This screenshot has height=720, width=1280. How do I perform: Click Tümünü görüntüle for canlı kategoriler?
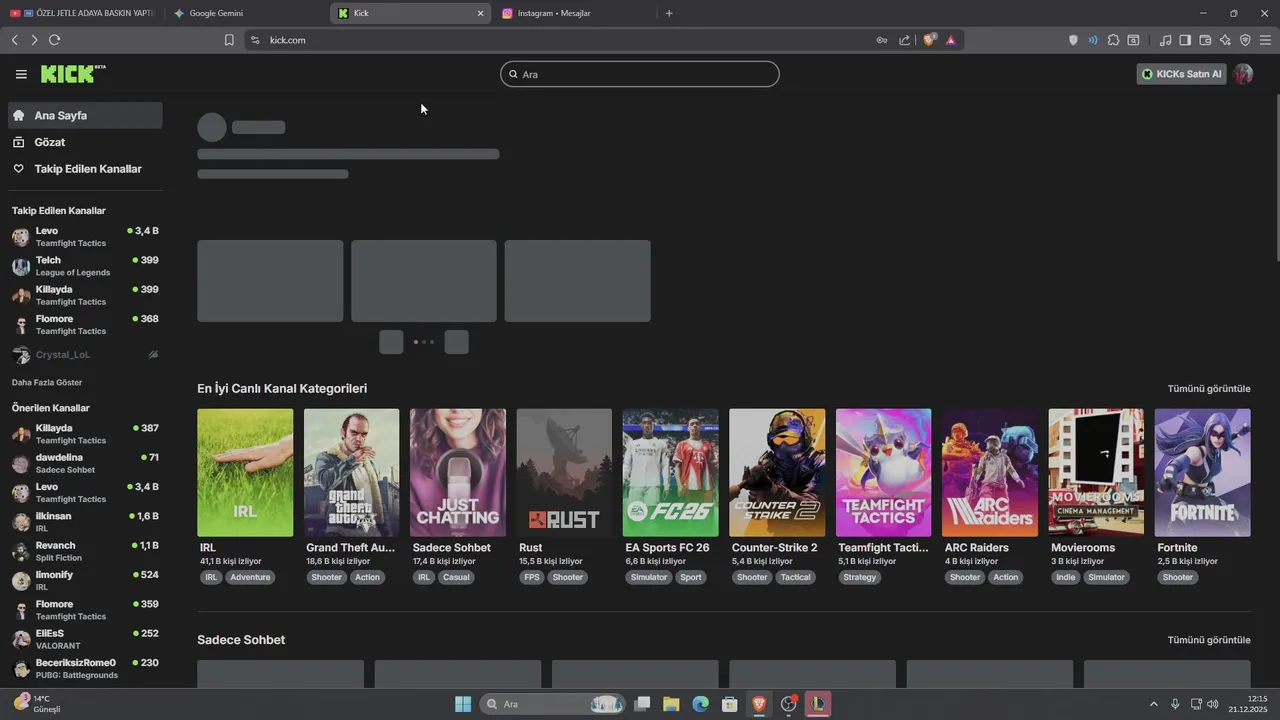[1209, 388]
